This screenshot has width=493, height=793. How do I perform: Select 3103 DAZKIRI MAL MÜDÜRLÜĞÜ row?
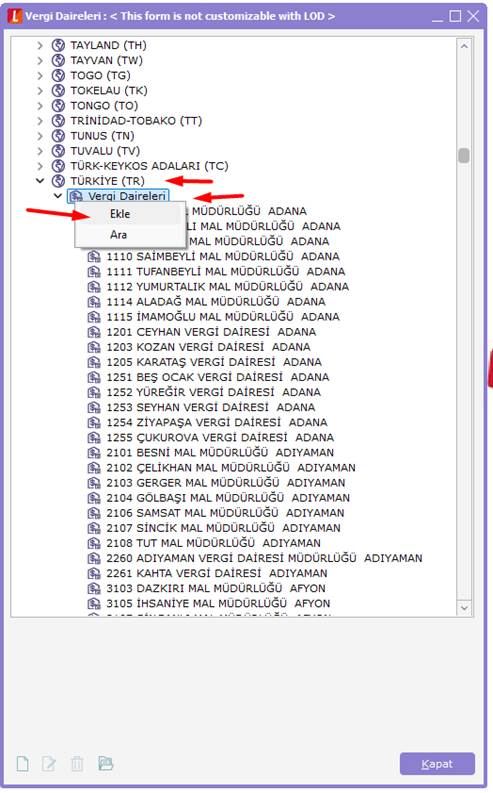coord(215,589)
